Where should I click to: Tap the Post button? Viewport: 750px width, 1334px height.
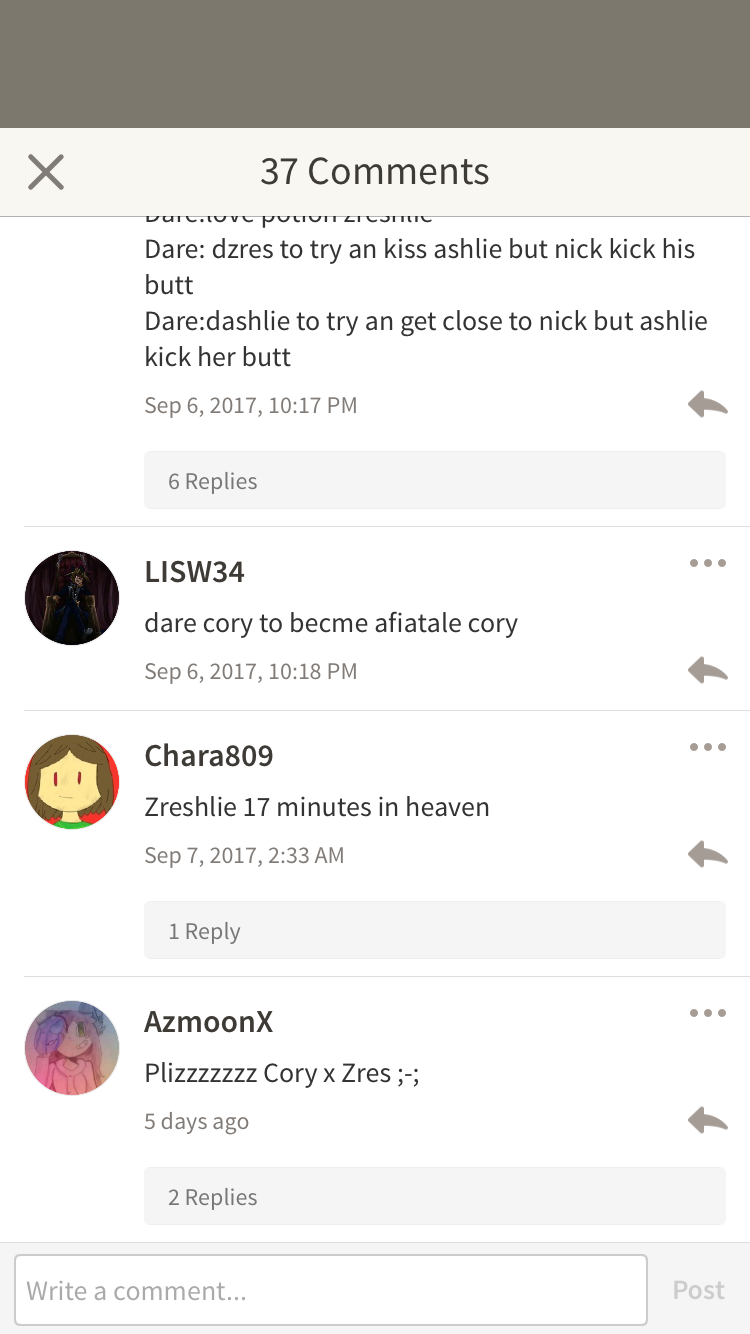(x=698, y=1290)
